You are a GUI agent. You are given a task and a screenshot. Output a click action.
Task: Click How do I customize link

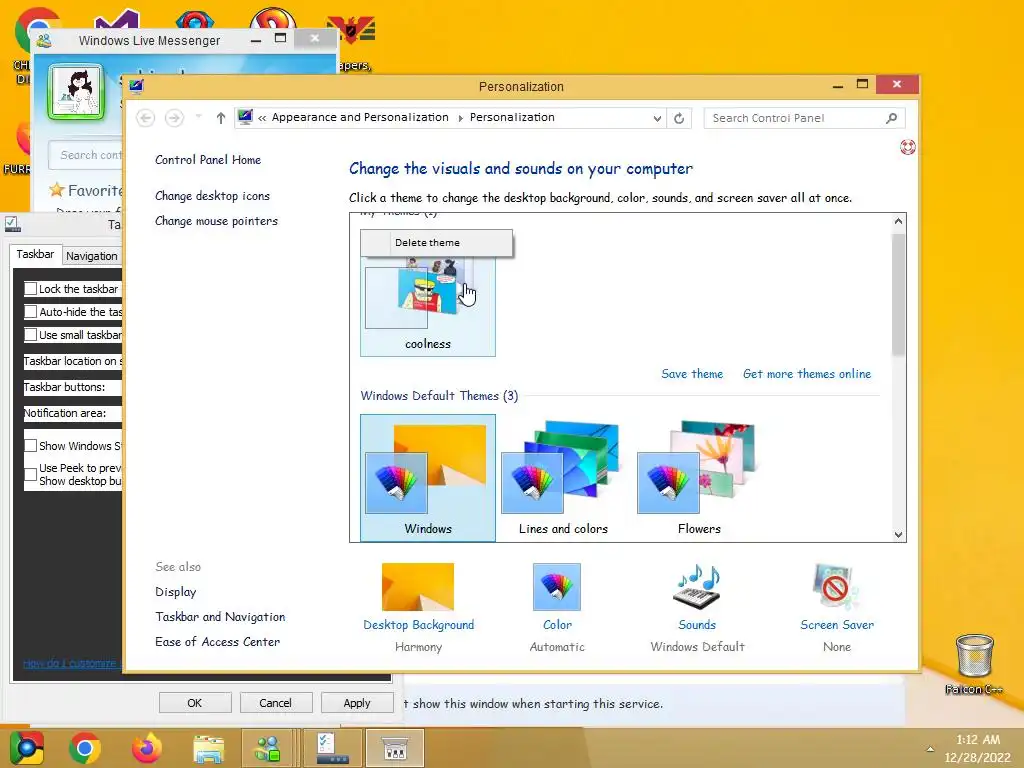tap(71, 664)
